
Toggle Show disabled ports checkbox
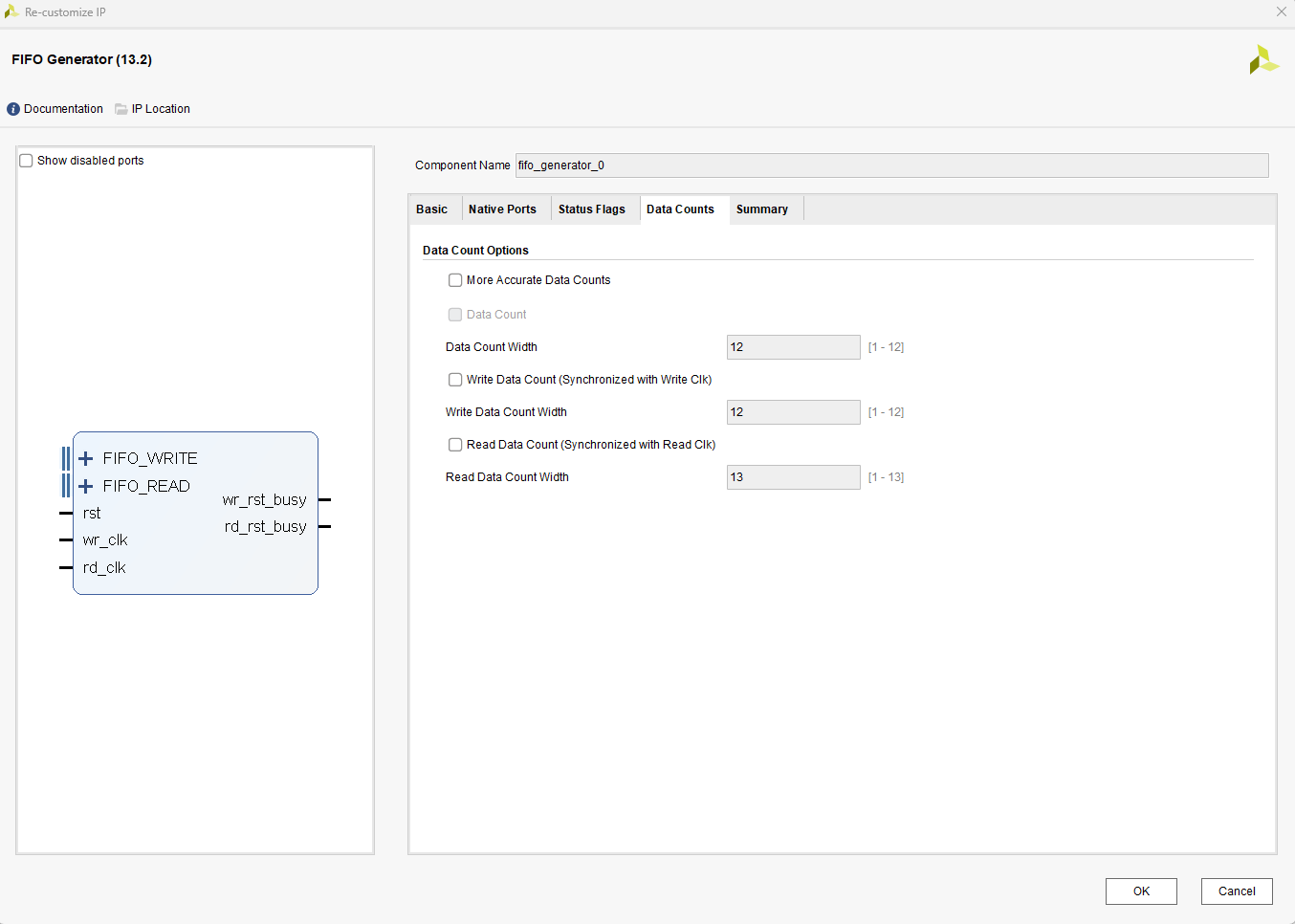pyautogui.click(x=27, y=161)
